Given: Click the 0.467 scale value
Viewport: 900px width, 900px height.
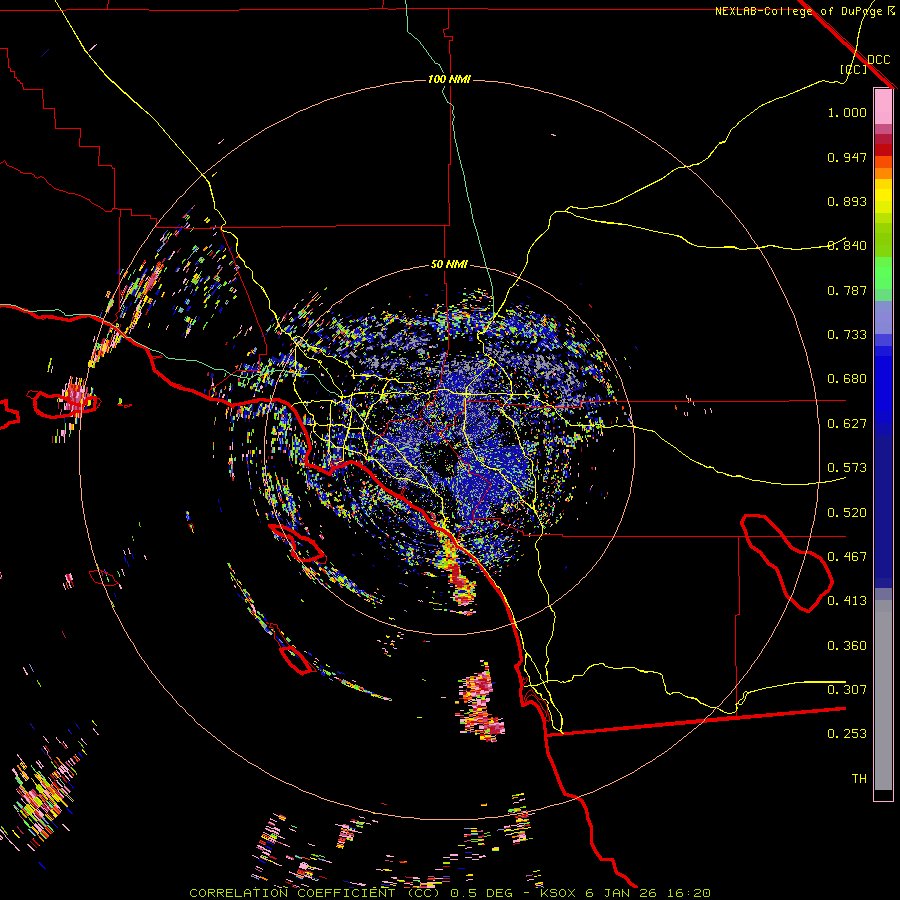Looking at the screenshot, I should click(847, 557).
